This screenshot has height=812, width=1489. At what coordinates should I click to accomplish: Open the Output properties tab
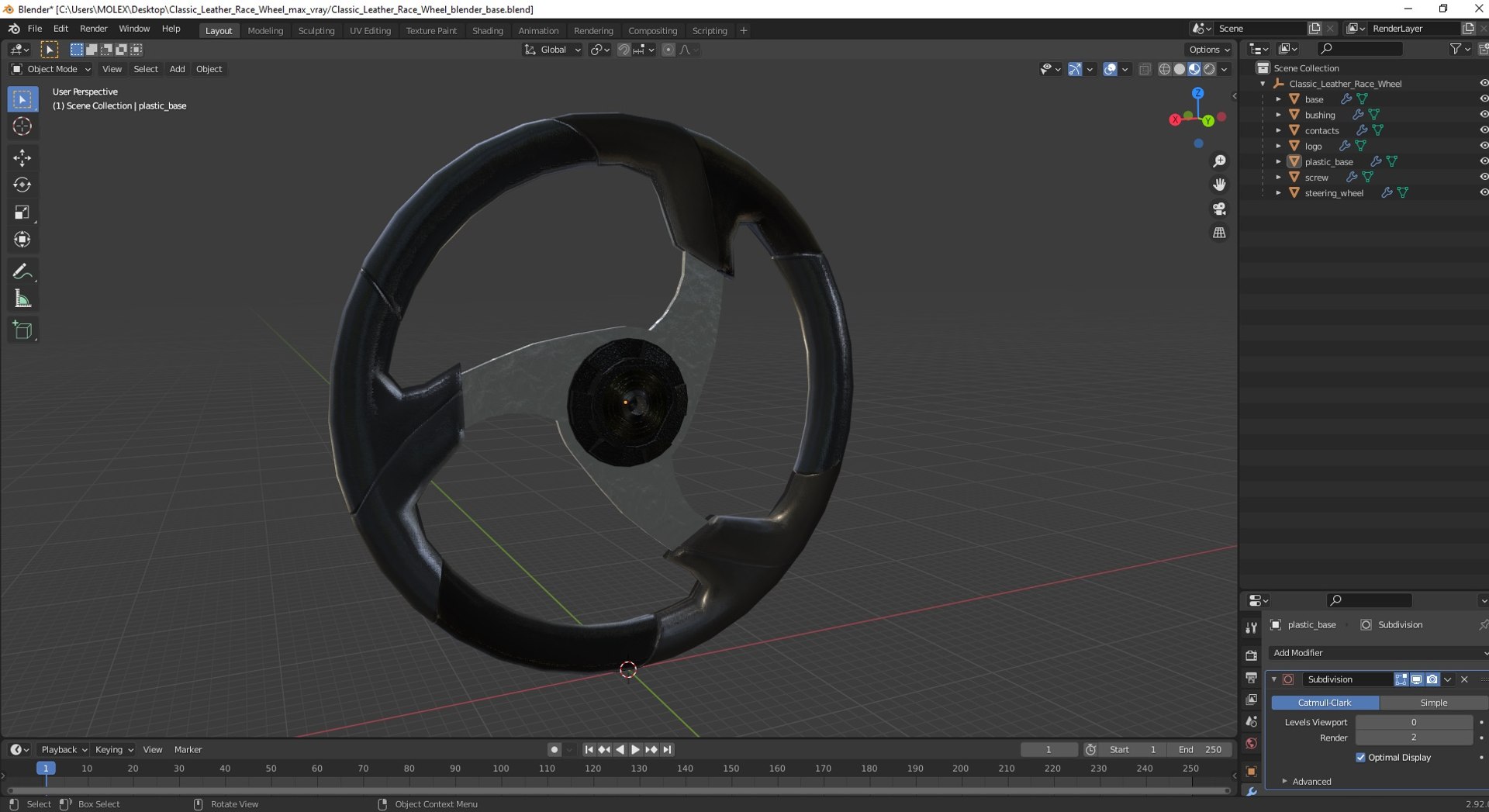(1251, 678)
